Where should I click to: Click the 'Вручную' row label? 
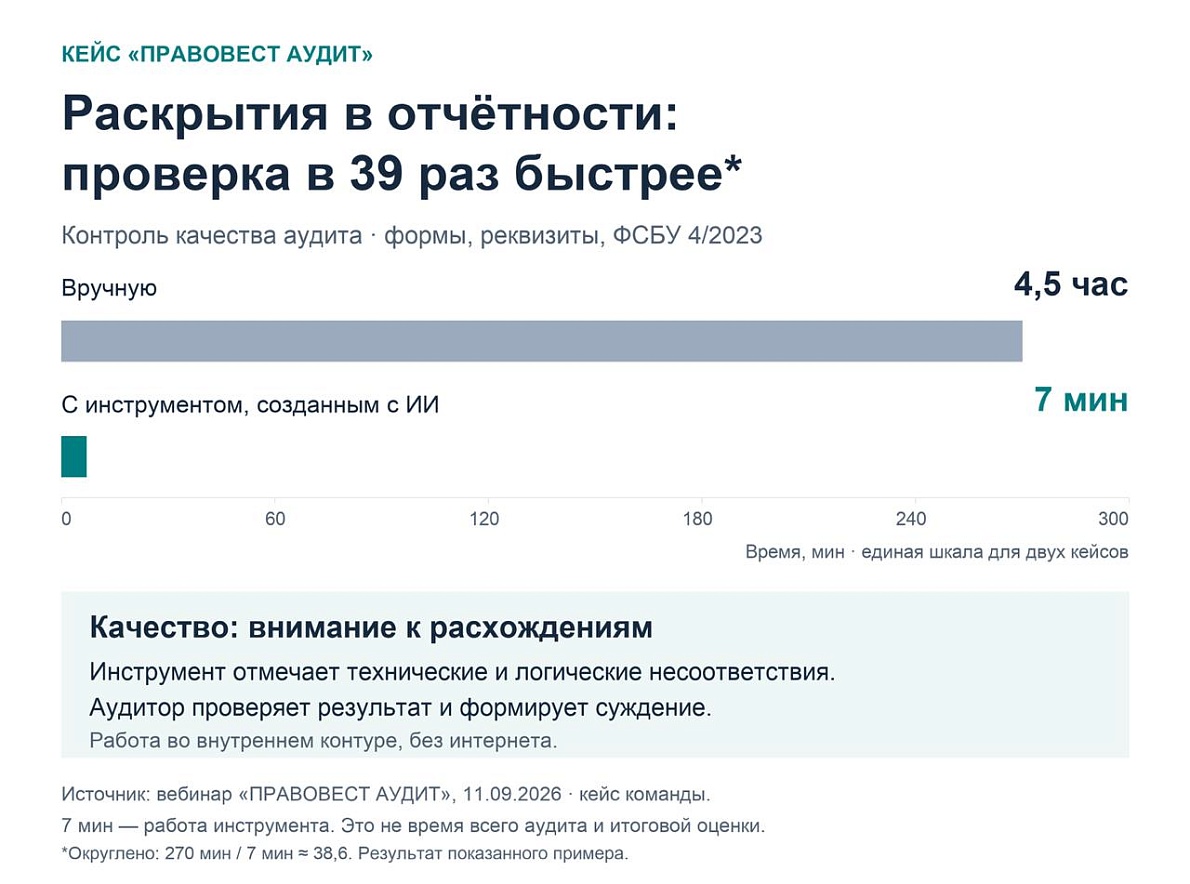tap(109, 288)
